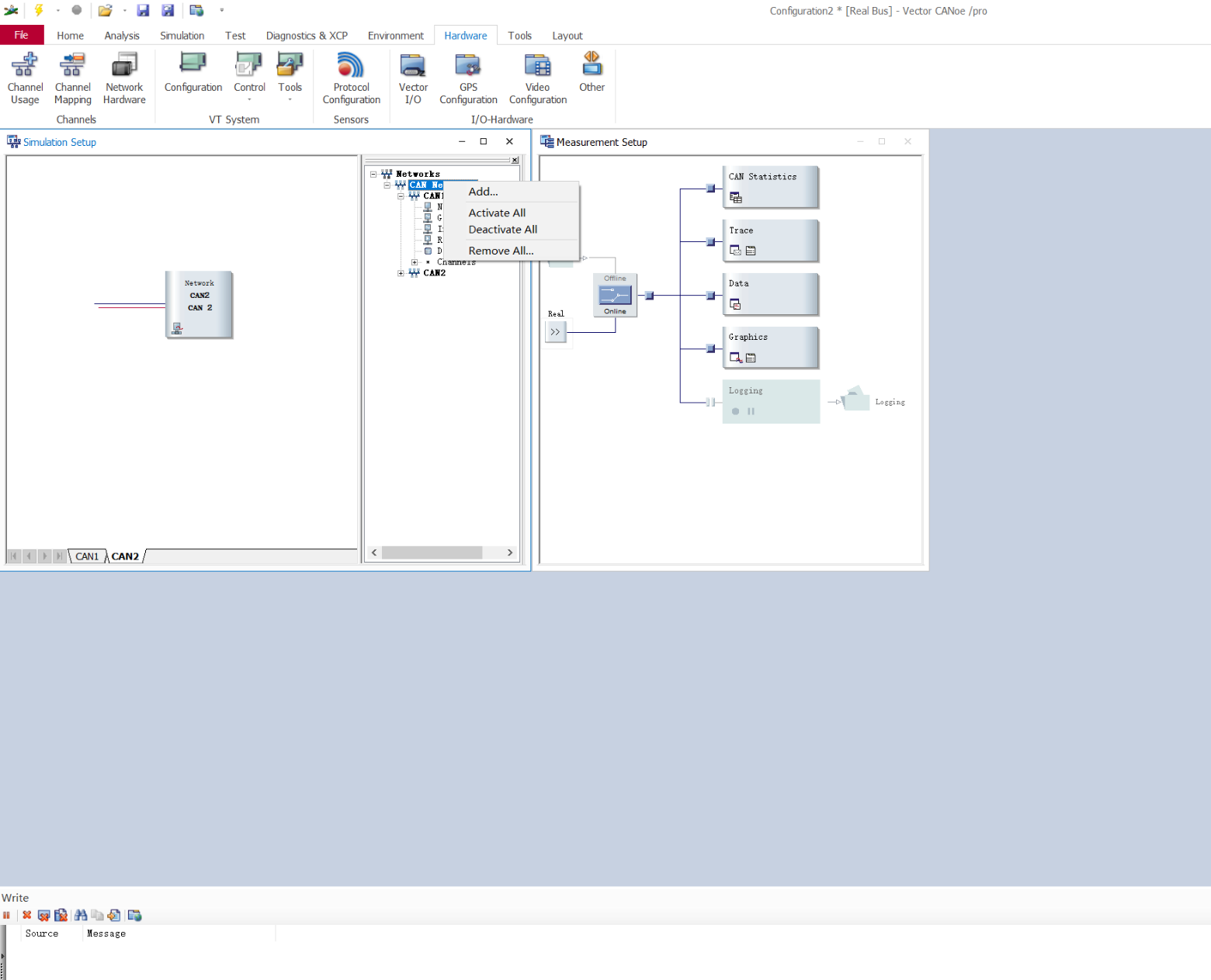Click the window-and-globe icon in Write toolbar
Viewport: 1211px width, 980px height.
tap(134, 916)
